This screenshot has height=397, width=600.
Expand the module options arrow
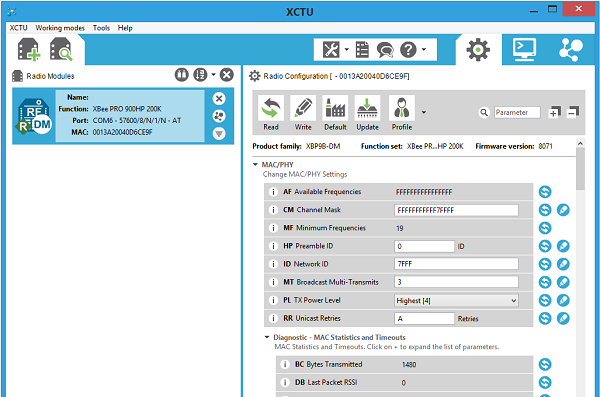(x=219, y=134)
